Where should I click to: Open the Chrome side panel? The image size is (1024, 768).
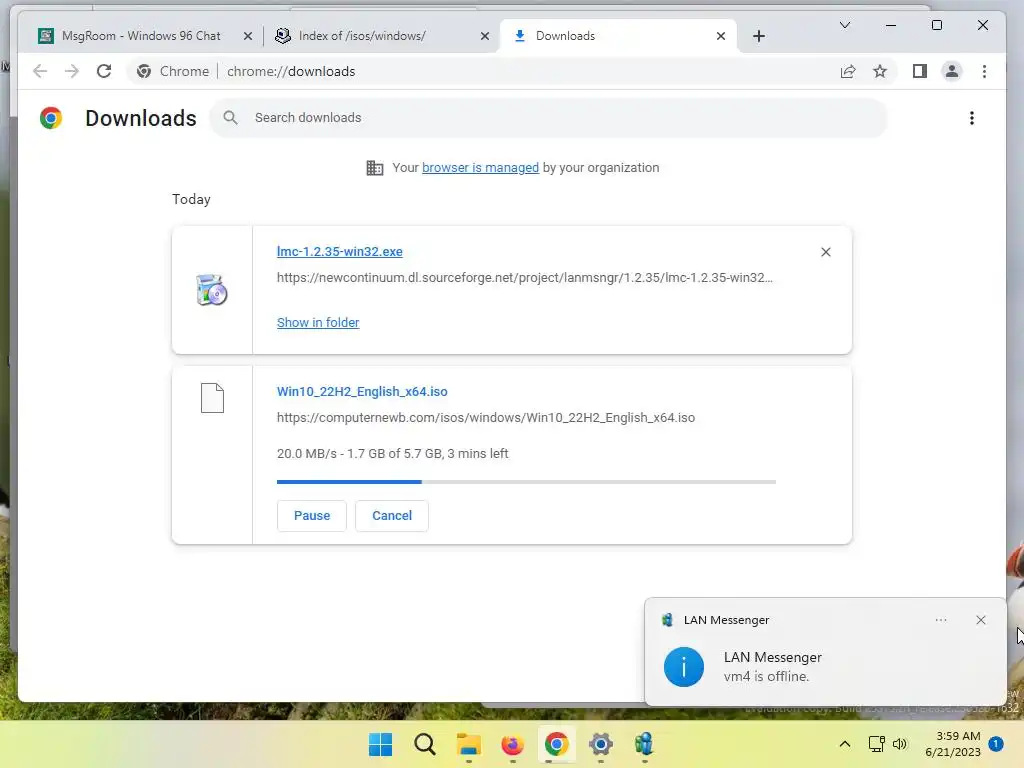click(x=920, y=71)
